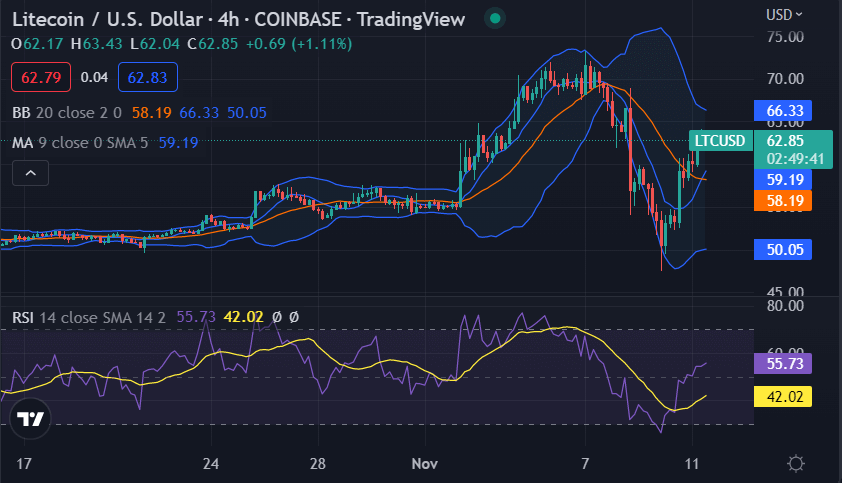842x483 pixels.
Task: Click the 7 date on time axis
Action: click(x=585, y=464)
